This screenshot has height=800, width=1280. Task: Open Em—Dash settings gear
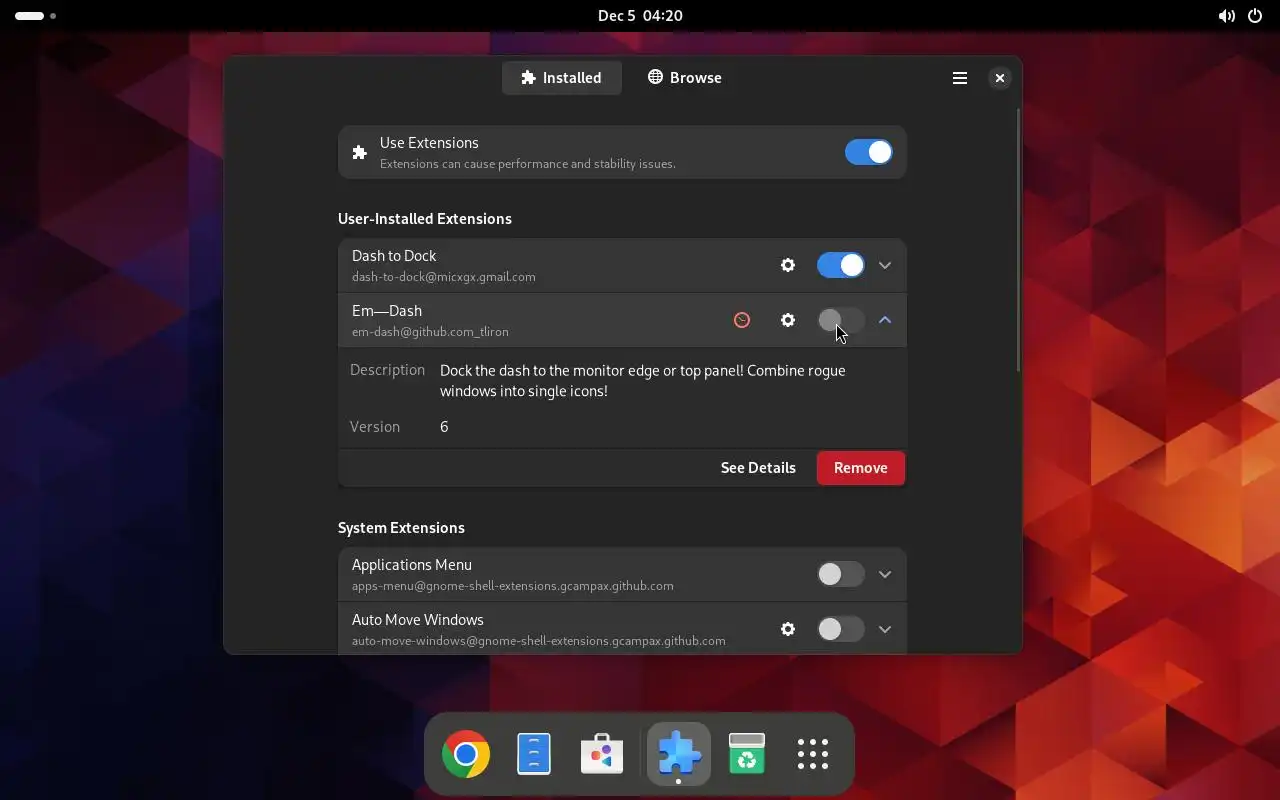[x=788, y=320]
